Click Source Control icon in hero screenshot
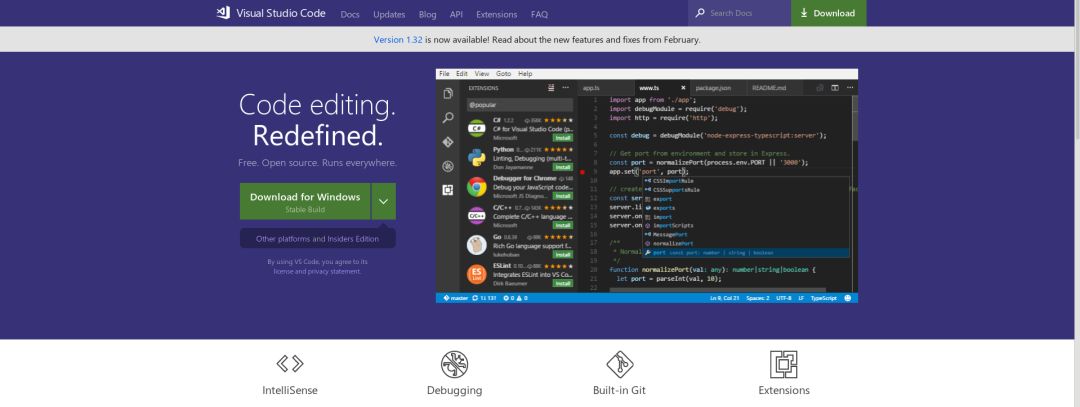1080x407 pixels. 448,142
